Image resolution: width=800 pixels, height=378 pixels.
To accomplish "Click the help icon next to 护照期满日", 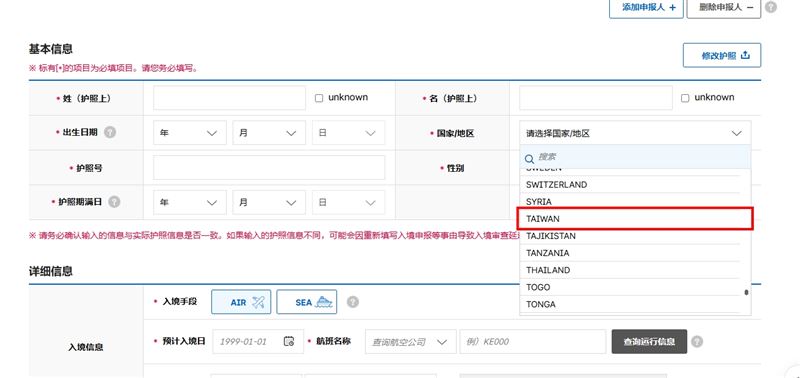I will [114, 202].
